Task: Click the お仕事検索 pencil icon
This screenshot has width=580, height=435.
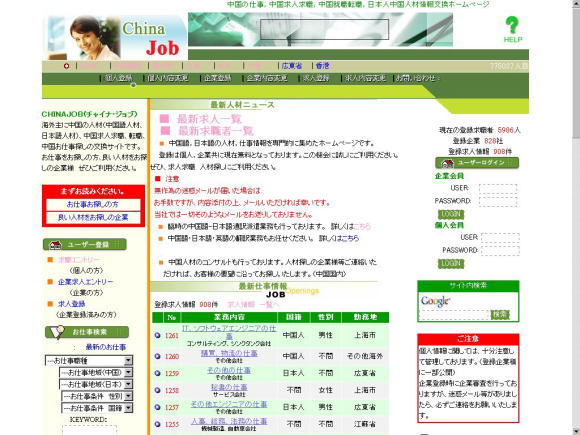Action: click(x=57, y=332)
